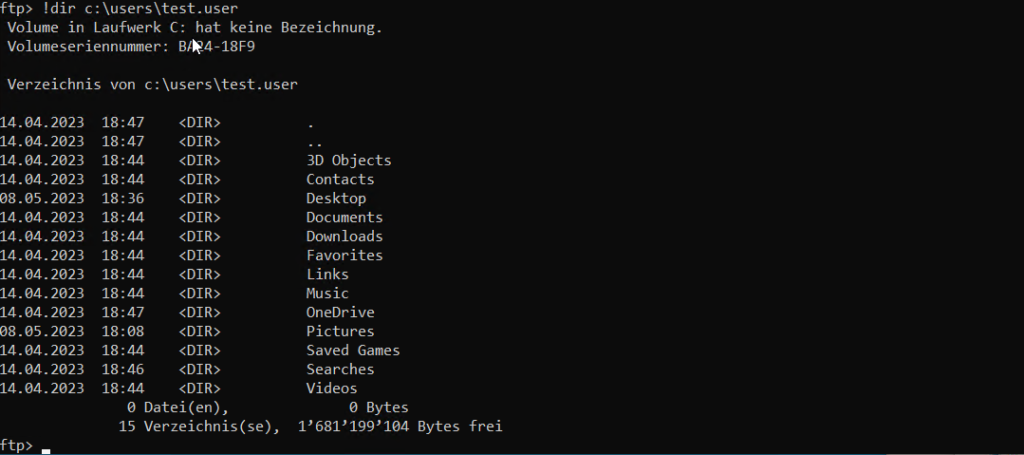This screenshot has width=1024, height=455.
Task: Click the Verzeichnis von path line
Action: tap(153, 85)
